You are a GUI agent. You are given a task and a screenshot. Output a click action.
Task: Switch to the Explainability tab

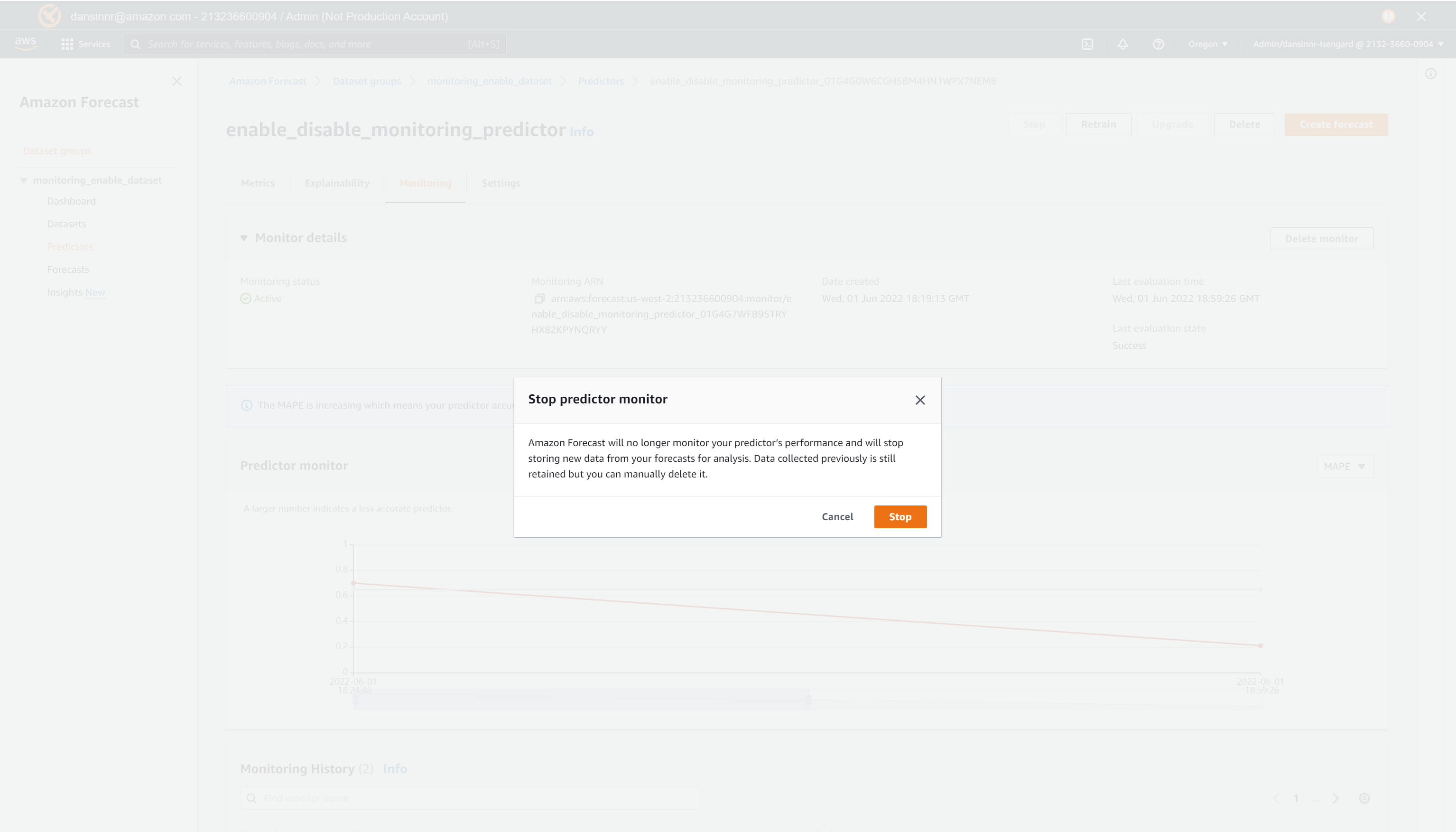(x=336, y=183)
